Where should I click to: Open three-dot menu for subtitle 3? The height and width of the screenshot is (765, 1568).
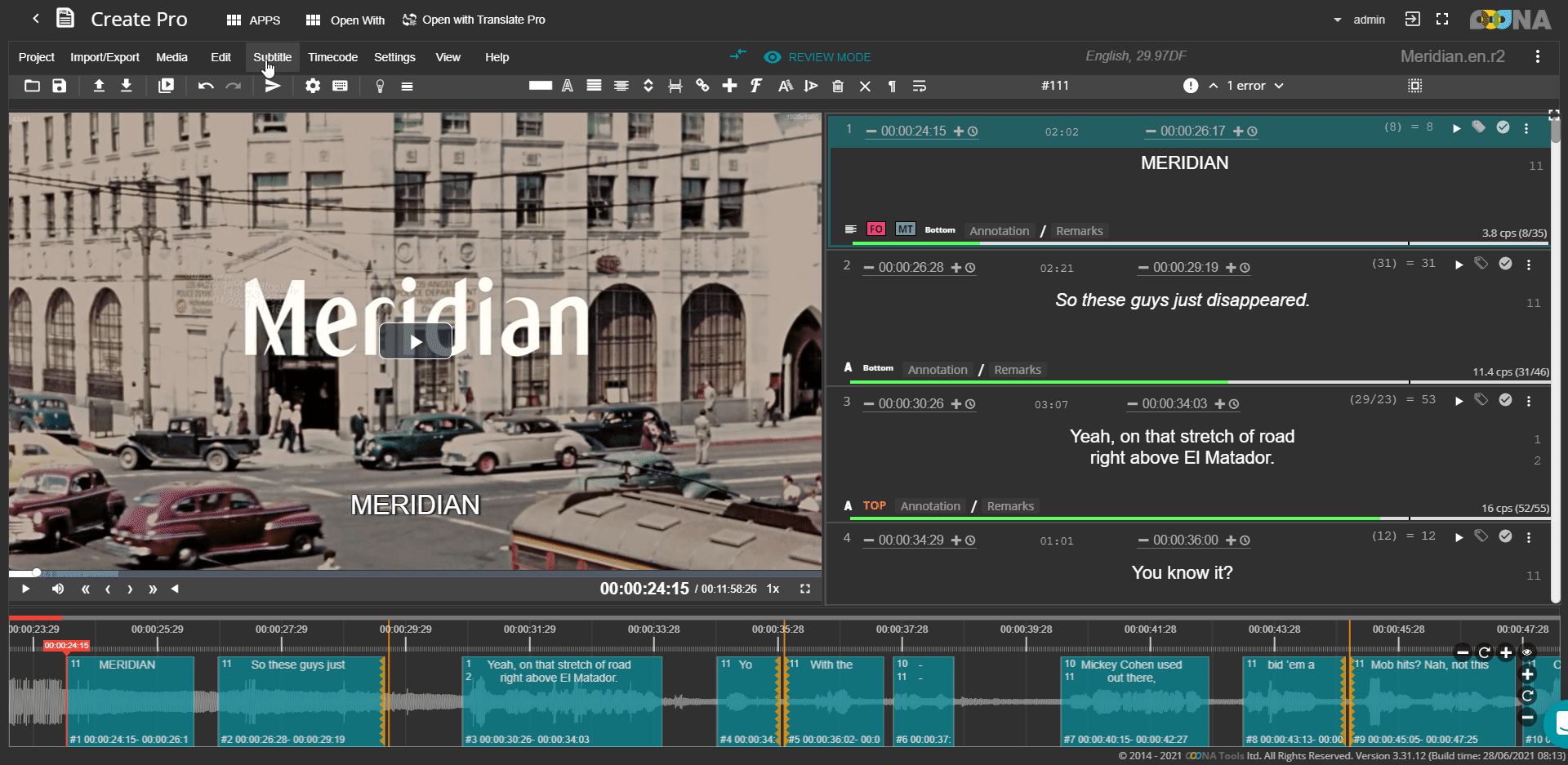tap(1529, 401)
